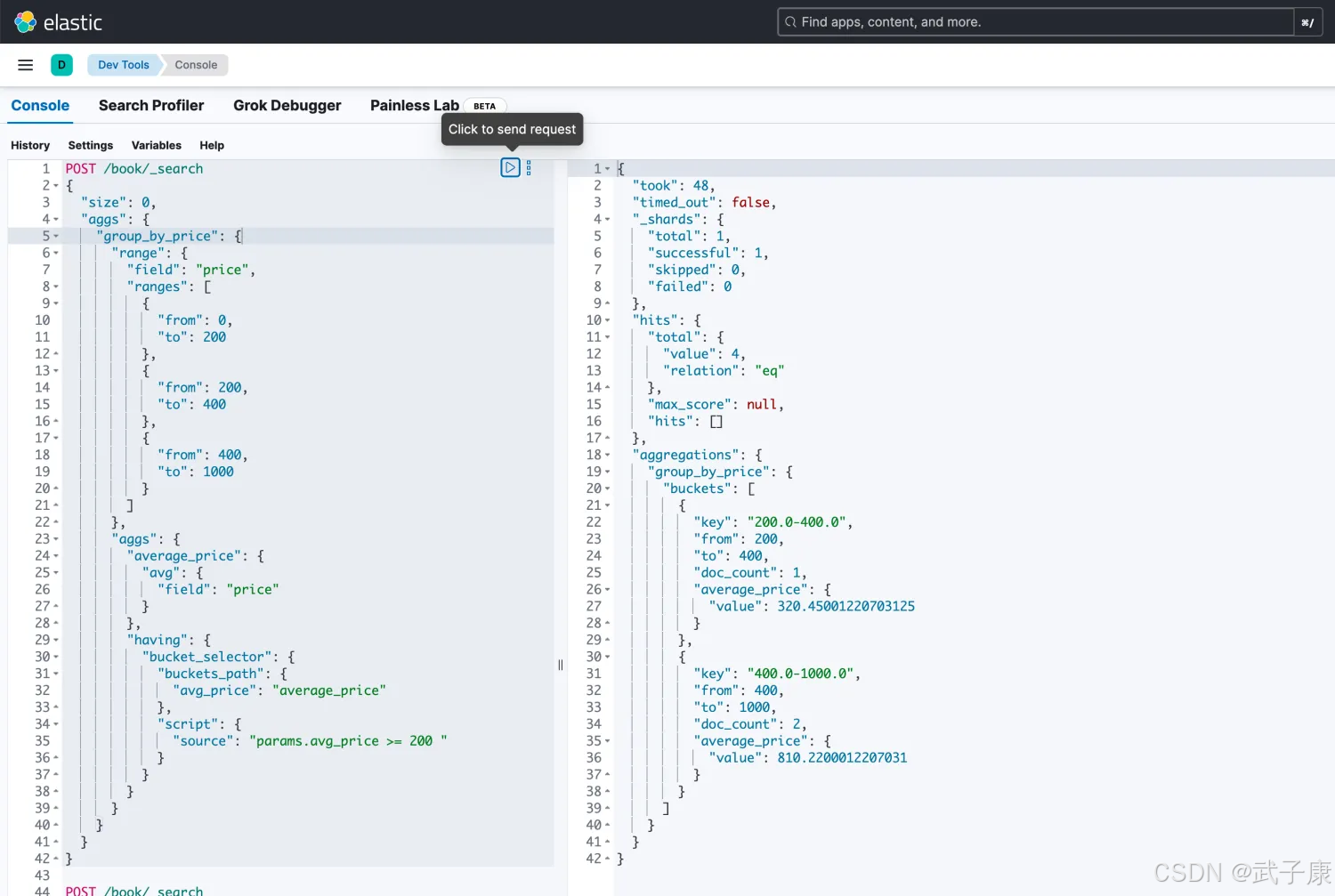Fold the "ranges" array at line 8
This screenshot has width=1335, height=896.
pos(56,287)
